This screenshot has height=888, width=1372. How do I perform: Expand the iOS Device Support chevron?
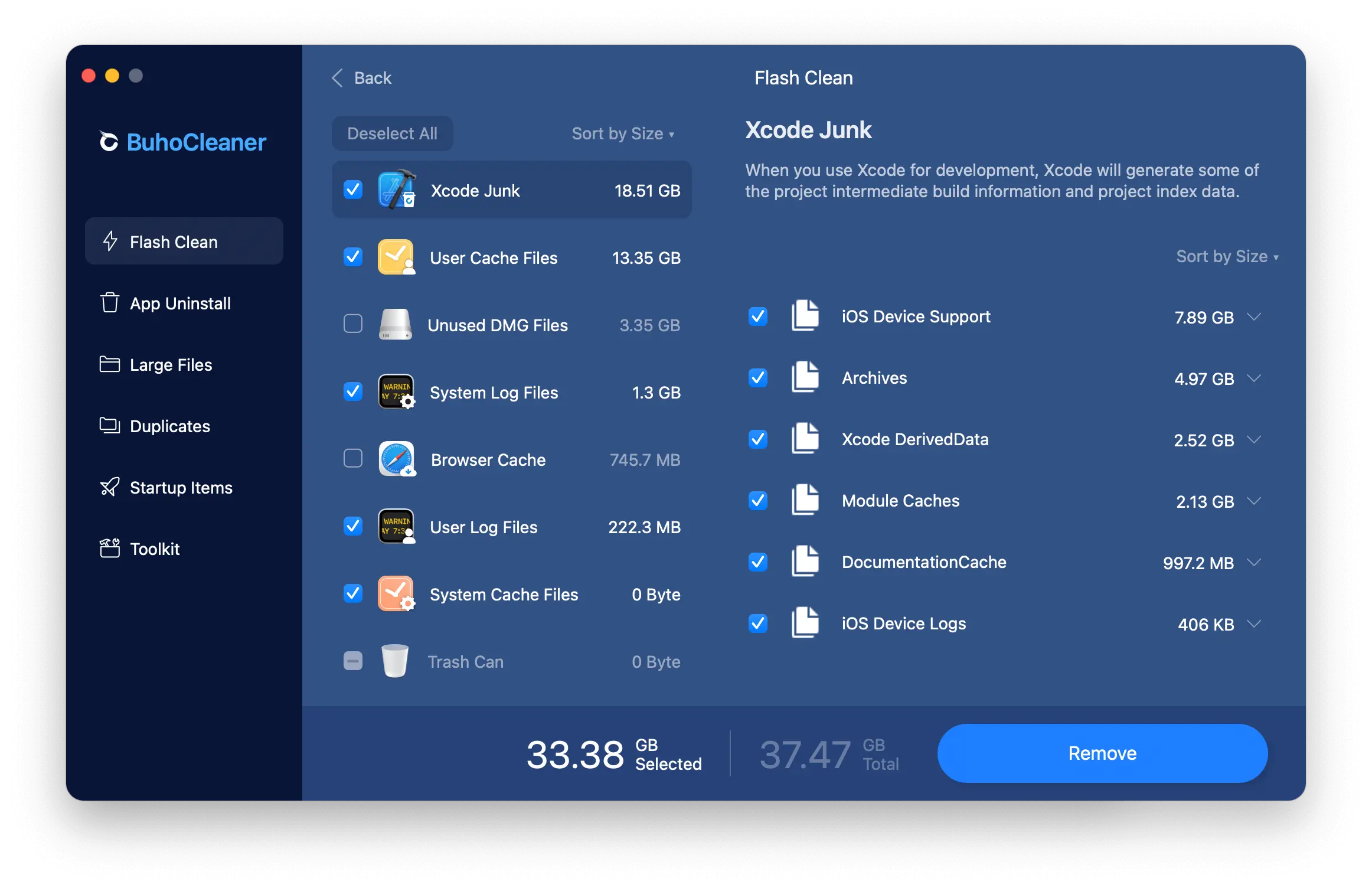click(x=1254, y=317)
